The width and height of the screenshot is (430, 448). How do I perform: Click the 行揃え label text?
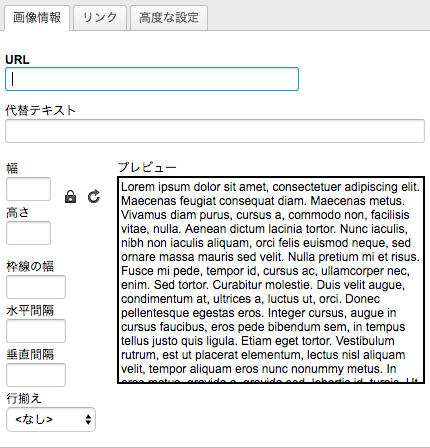tap(24, 398)
